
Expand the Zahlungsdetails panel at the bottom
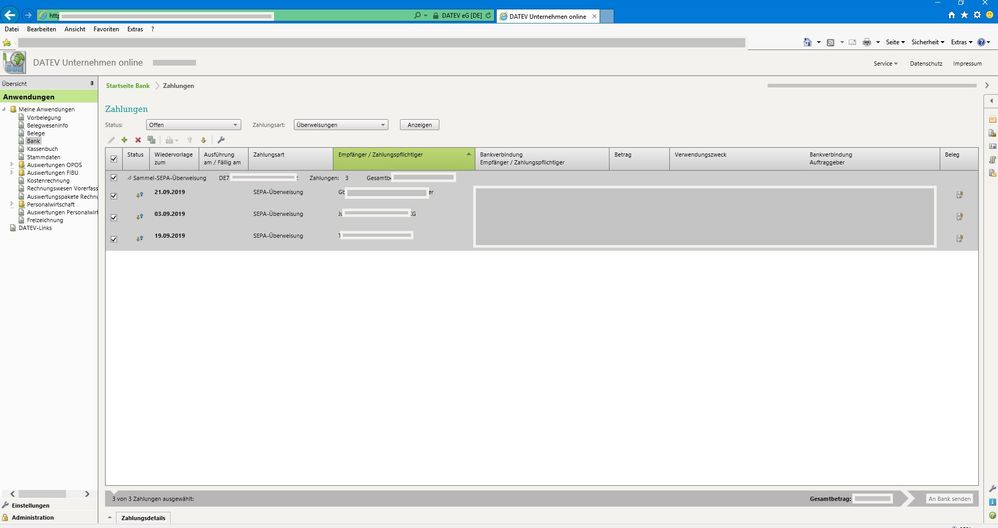click(111, 518)
